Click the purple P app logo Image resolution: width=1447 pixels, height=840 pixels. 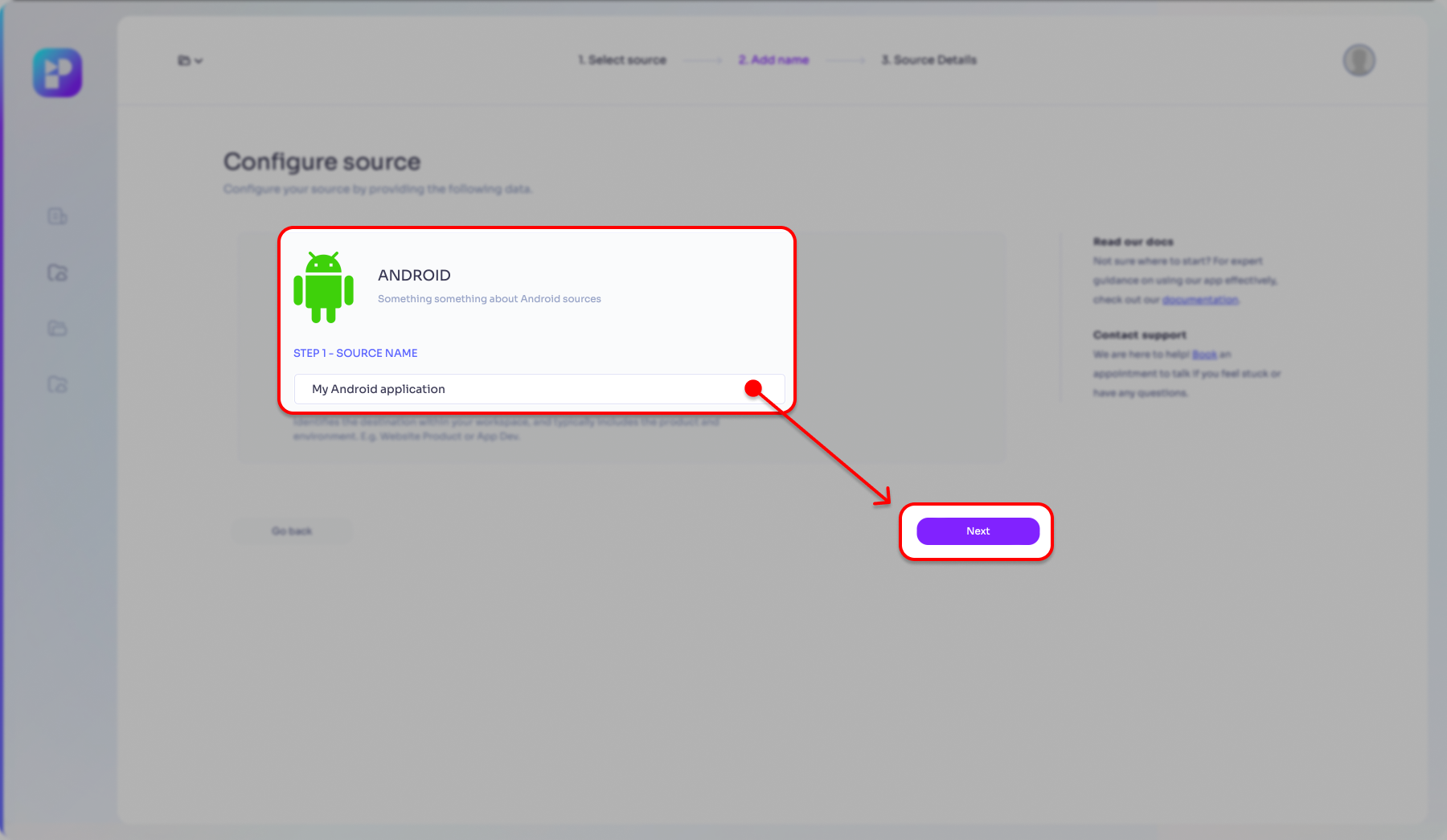[x=57, y=73]
